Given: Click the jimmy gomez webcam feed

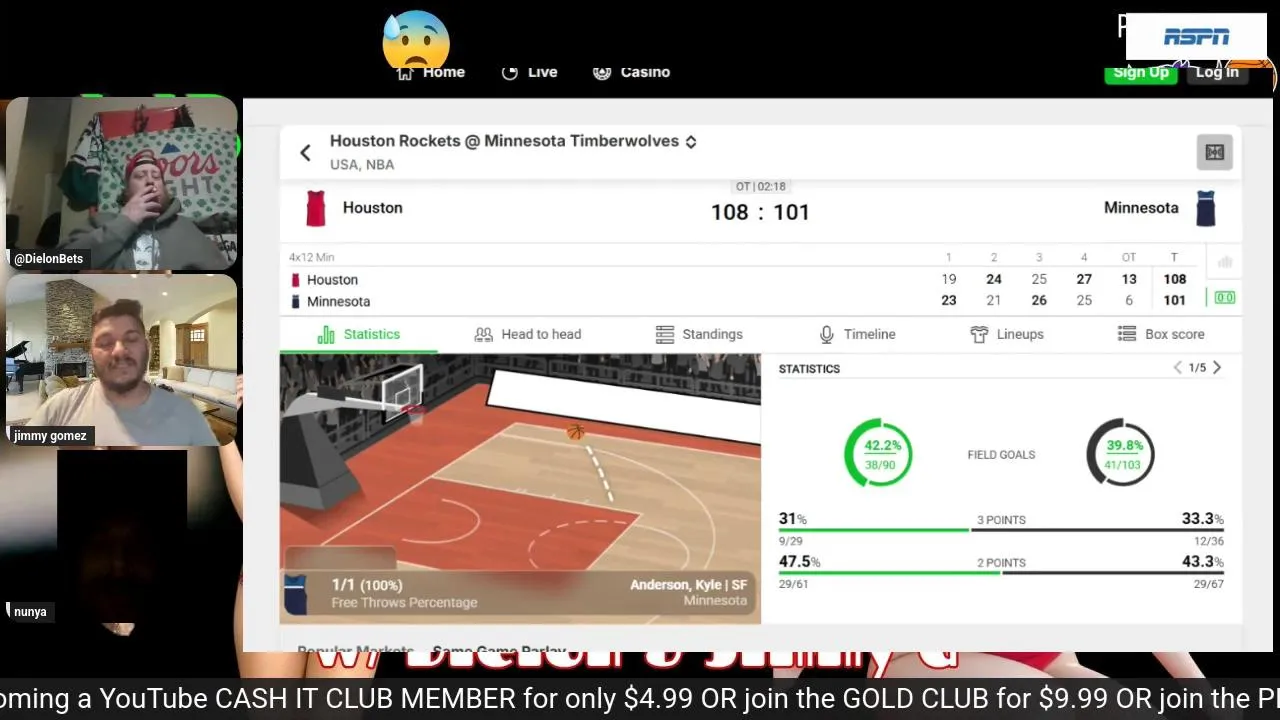Looking at the screenshot, I should point(122,360).
